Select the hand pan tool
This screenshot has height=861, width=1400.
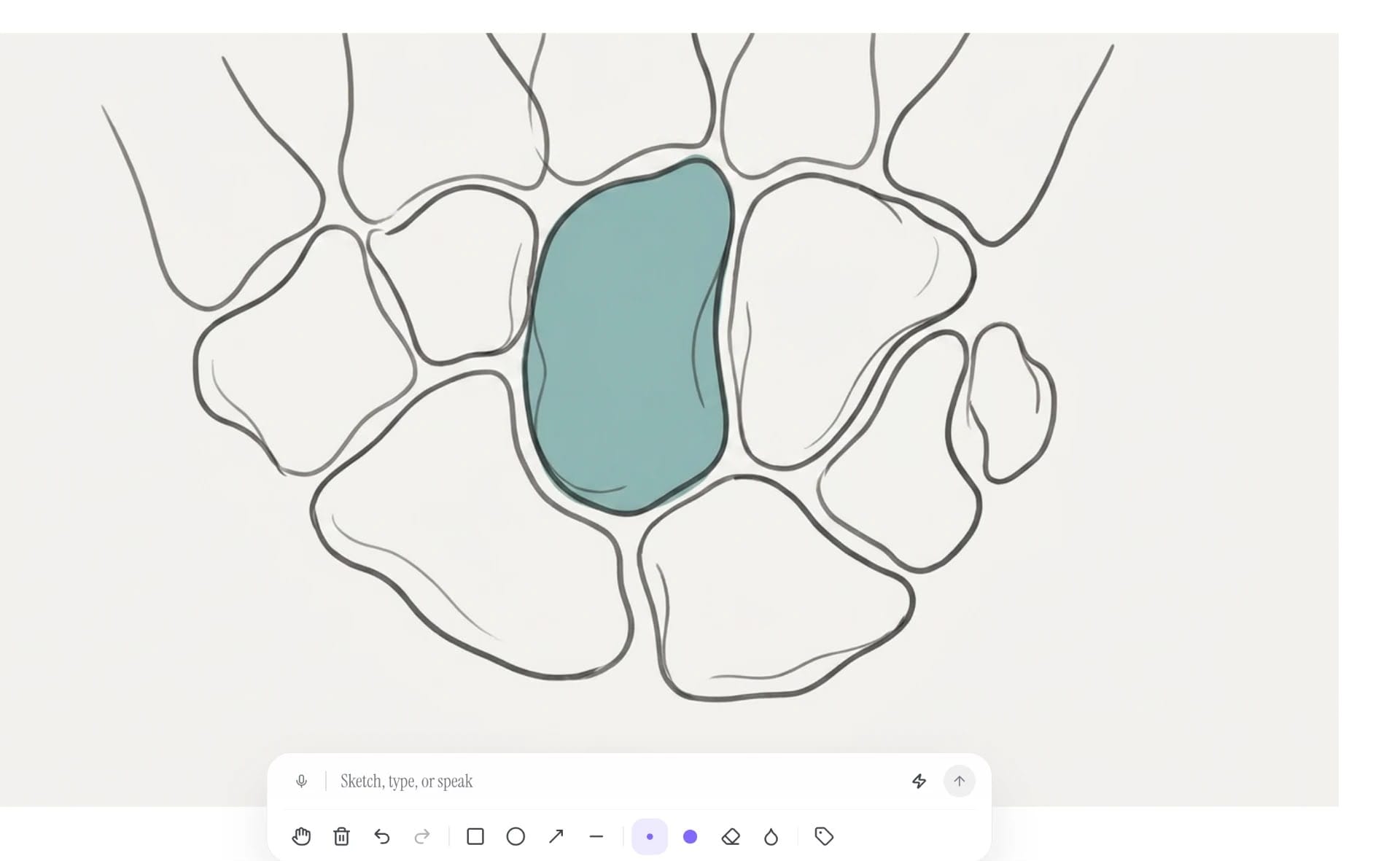pyautogui.click(x=301, y=836)
